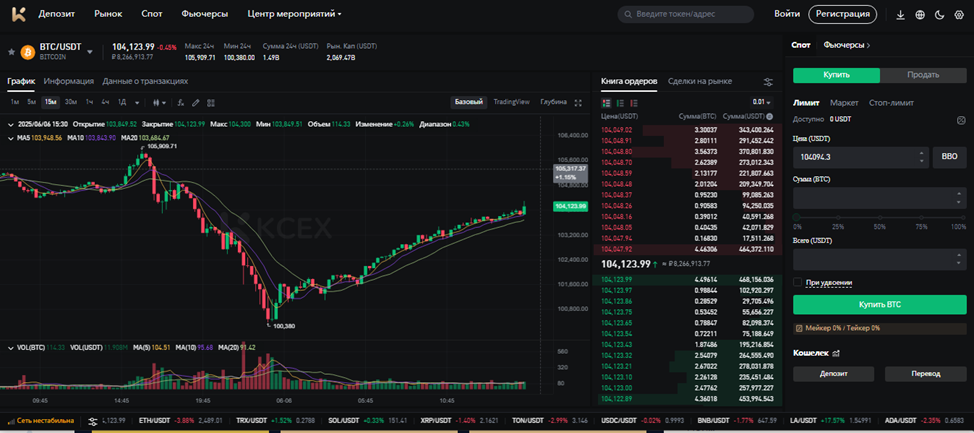The width and height of the screenshot is (974, 433).
Task: Select the drawing pencil tool
Action: point(196,103)
